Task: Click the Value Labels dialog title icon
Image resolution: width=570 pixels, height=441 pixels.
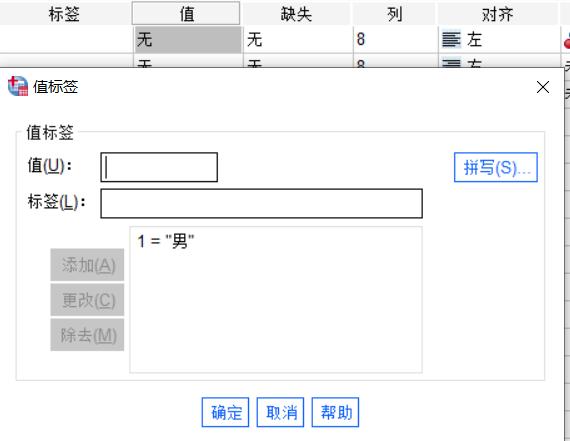Action: [x=18, y=86]
